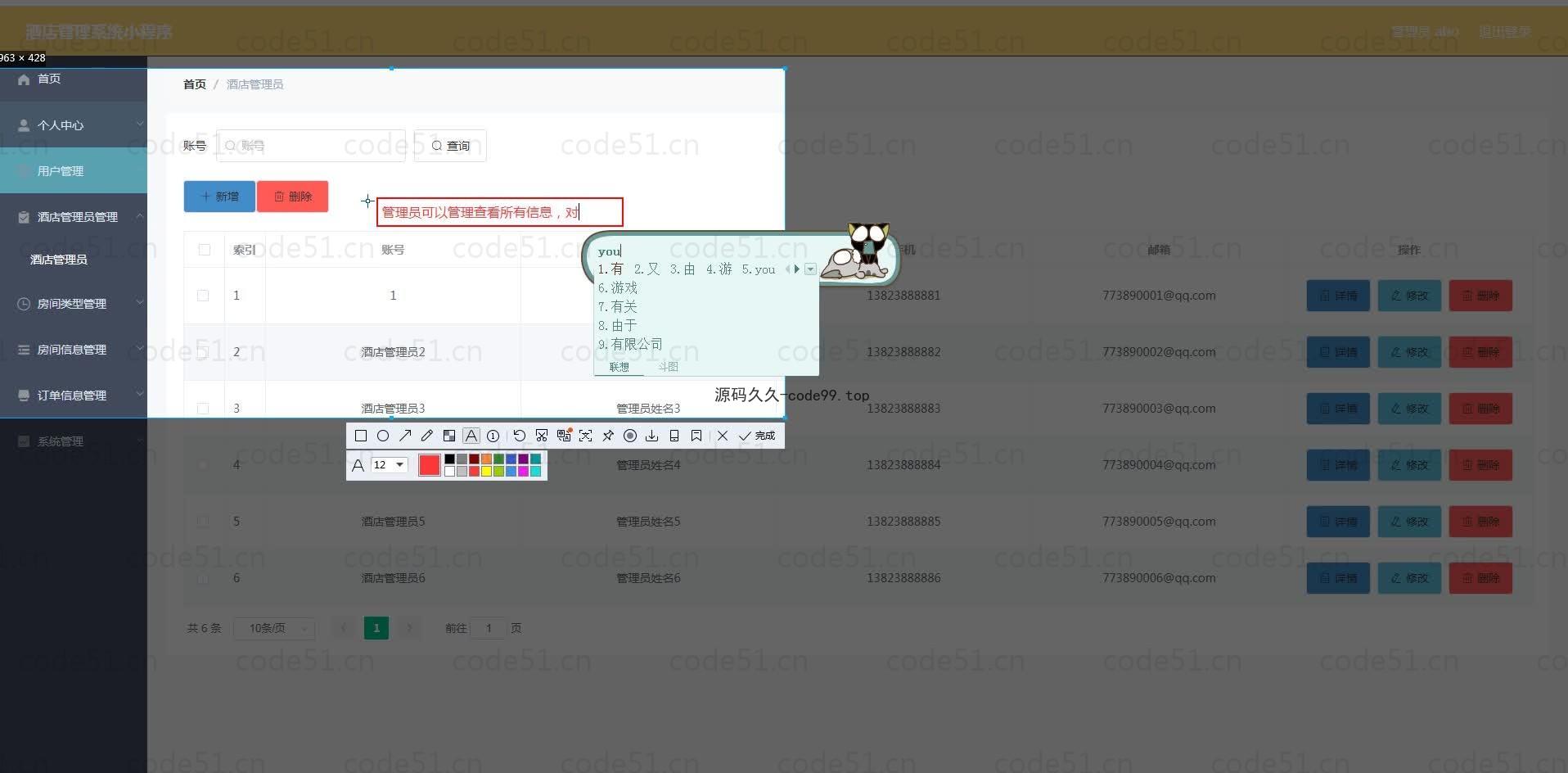Tick the checkbox for 酒店管理员3 row

203,409
